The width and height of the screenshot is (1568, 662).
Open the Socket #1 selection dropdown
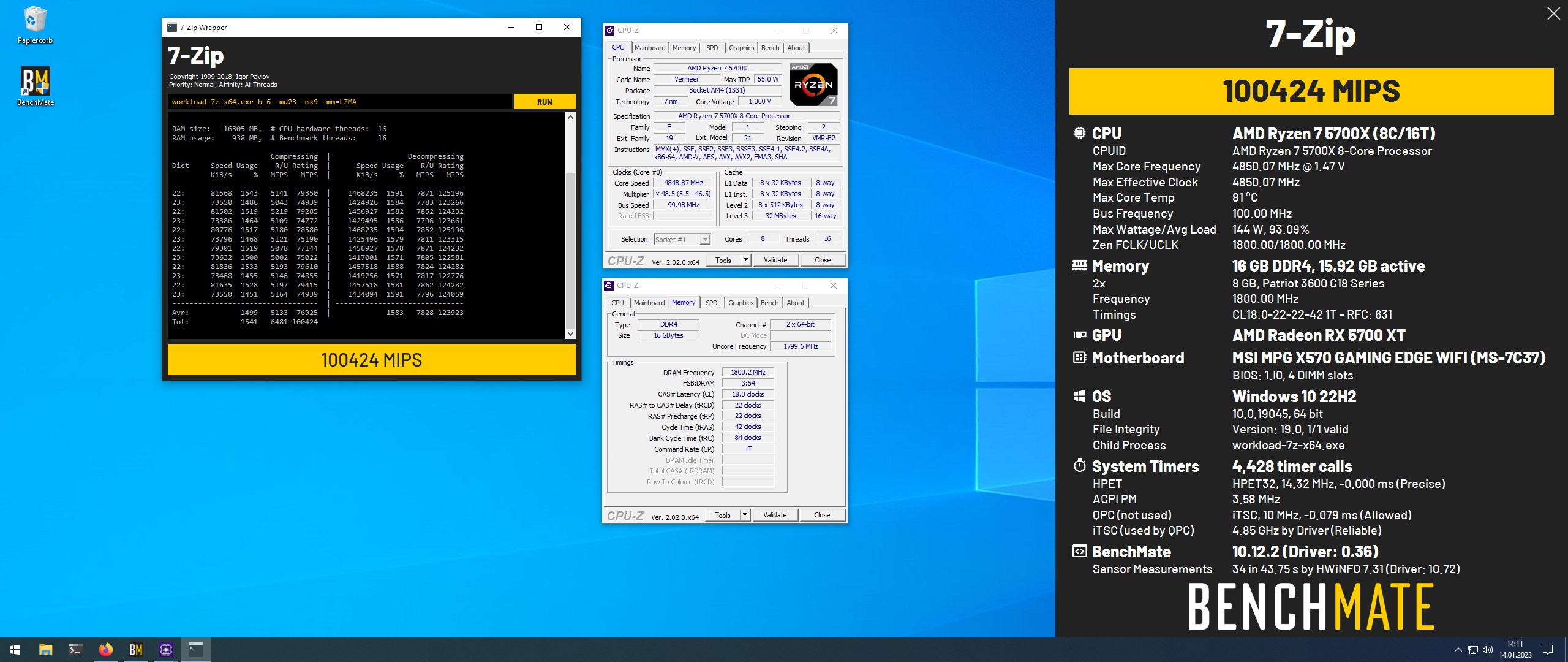[682, 240]
